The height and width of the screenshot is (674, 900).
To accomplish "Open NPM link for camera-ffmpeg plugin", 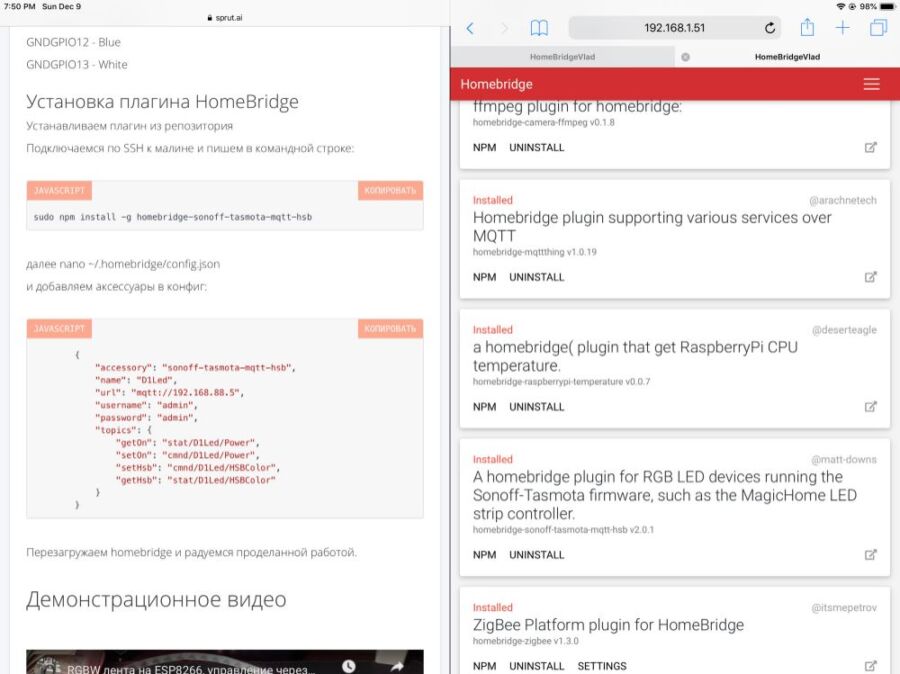I will (x=484, y=148).
